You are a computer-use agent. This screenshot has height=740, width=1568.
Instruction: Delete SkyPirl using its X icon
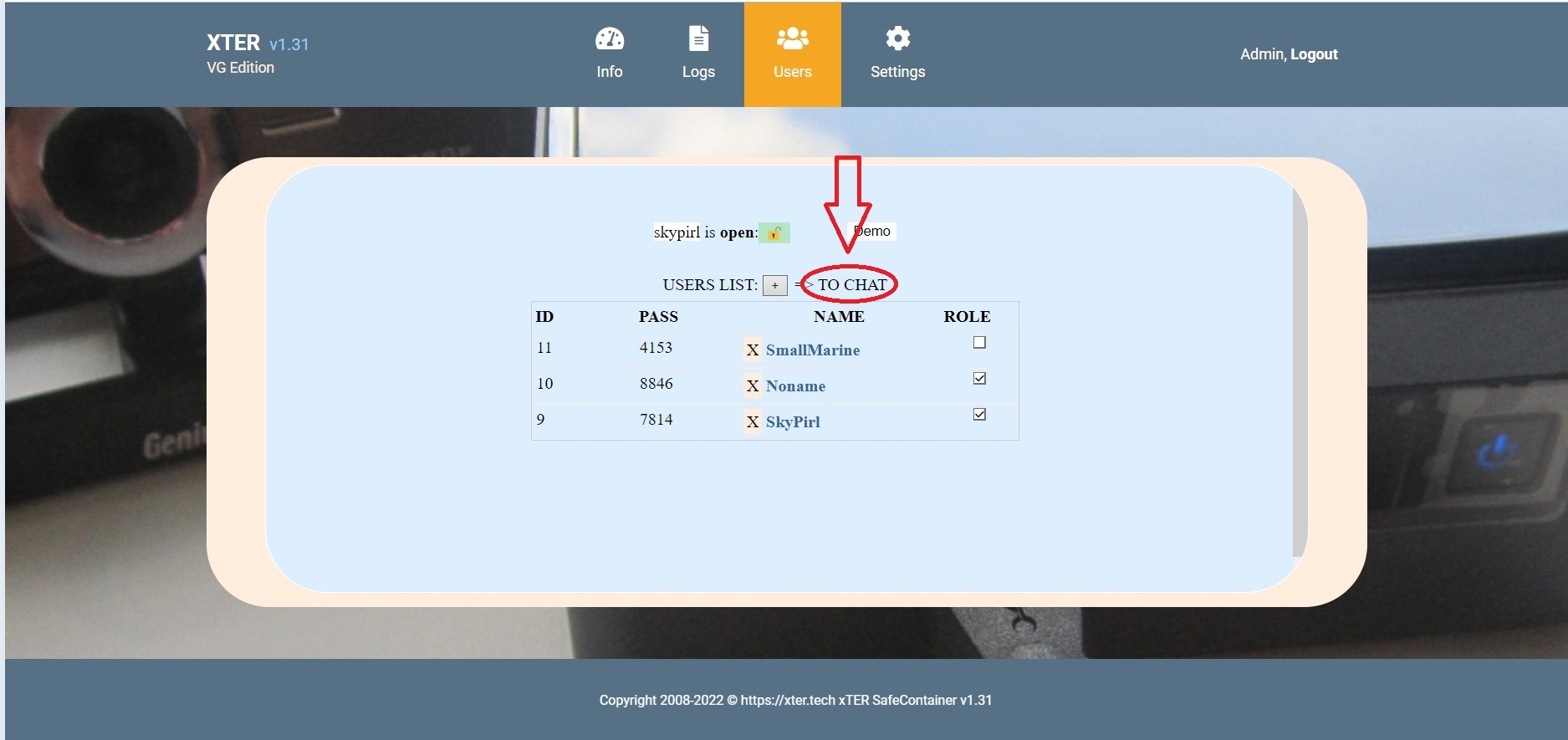coord(753,422)
